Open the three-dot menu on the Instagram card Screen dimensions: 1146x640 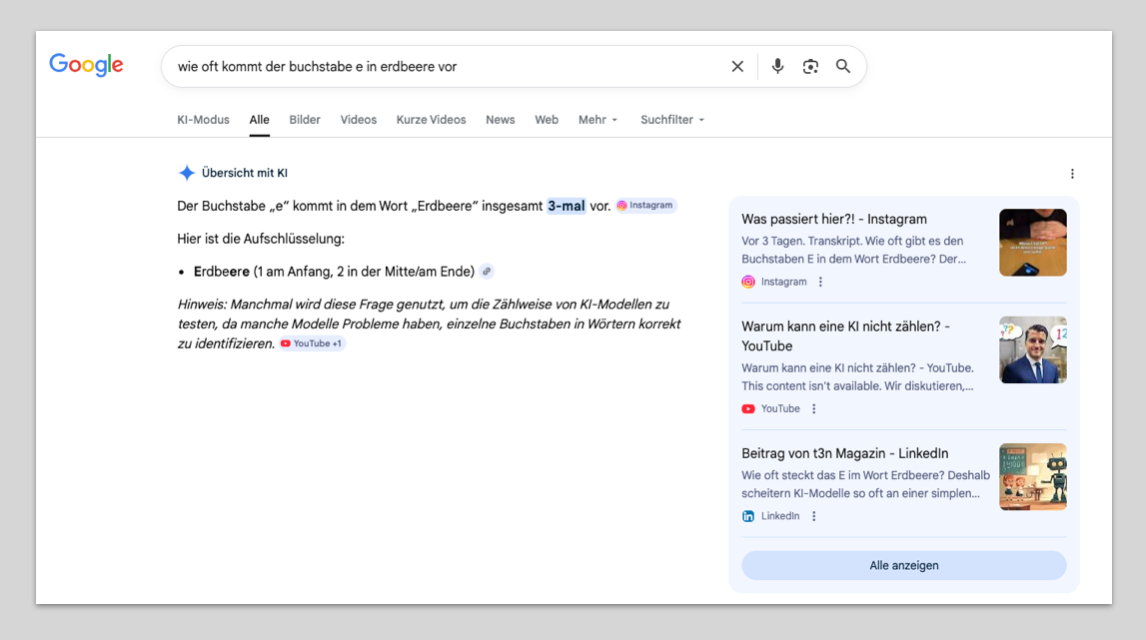click(820, 281)
